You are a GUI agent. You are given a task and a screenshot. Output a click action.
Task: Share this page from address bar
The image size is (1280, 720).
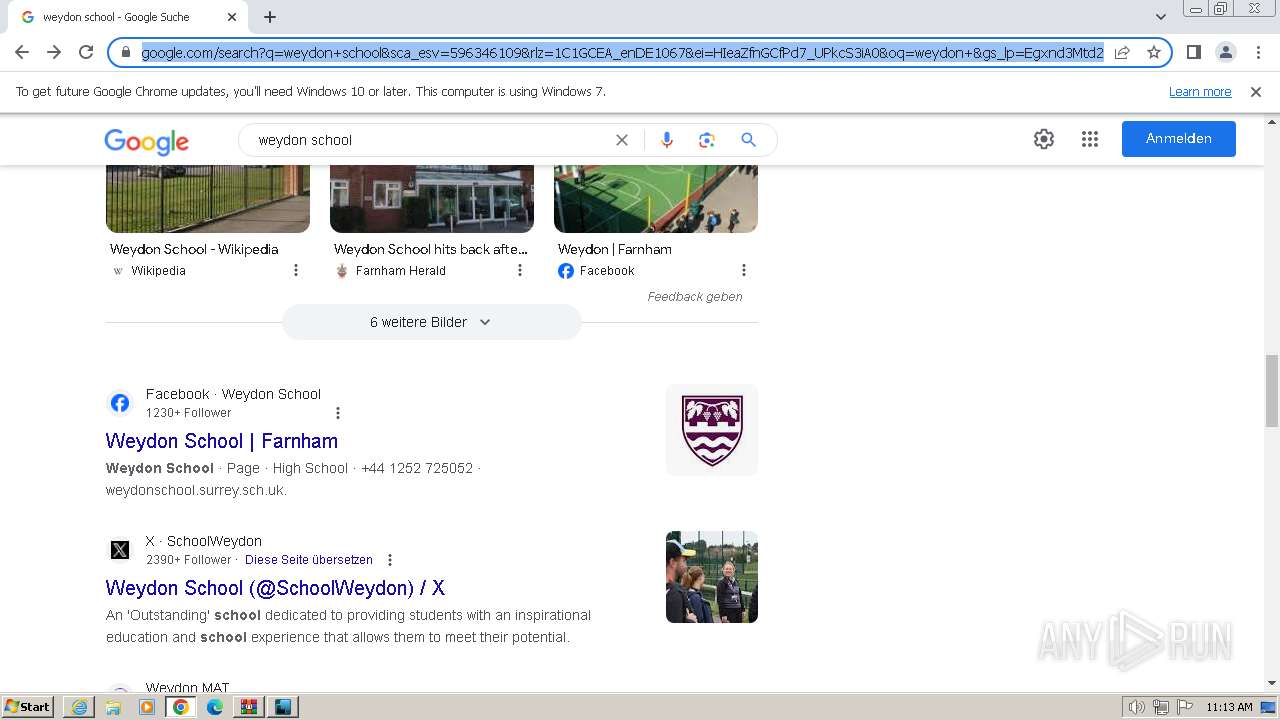pyautogui.click(x=1122, y=52)
